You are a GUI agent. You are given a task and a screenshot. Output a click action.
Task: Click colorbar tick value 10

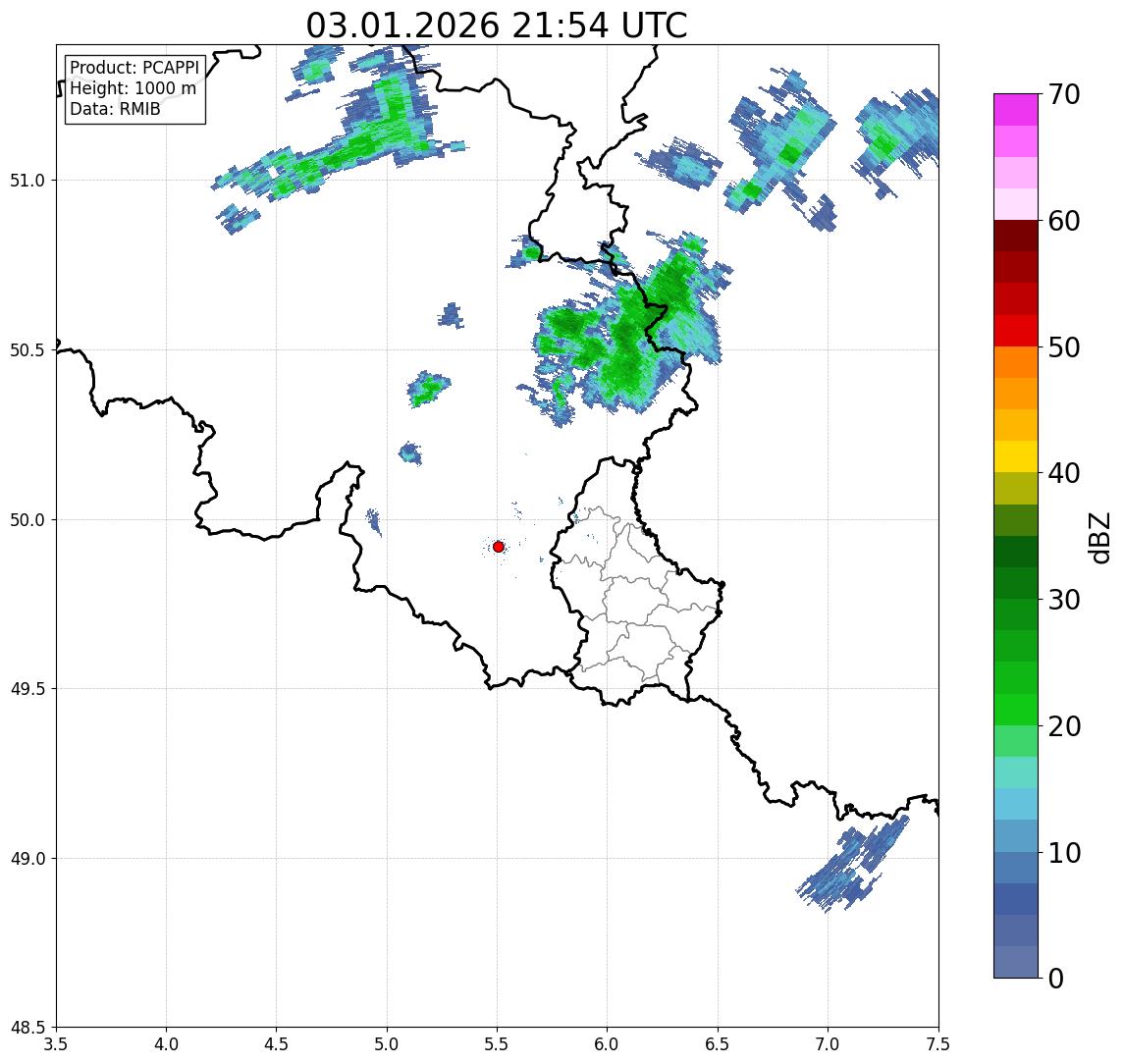pyautogui.click(x=1064, y=853)
